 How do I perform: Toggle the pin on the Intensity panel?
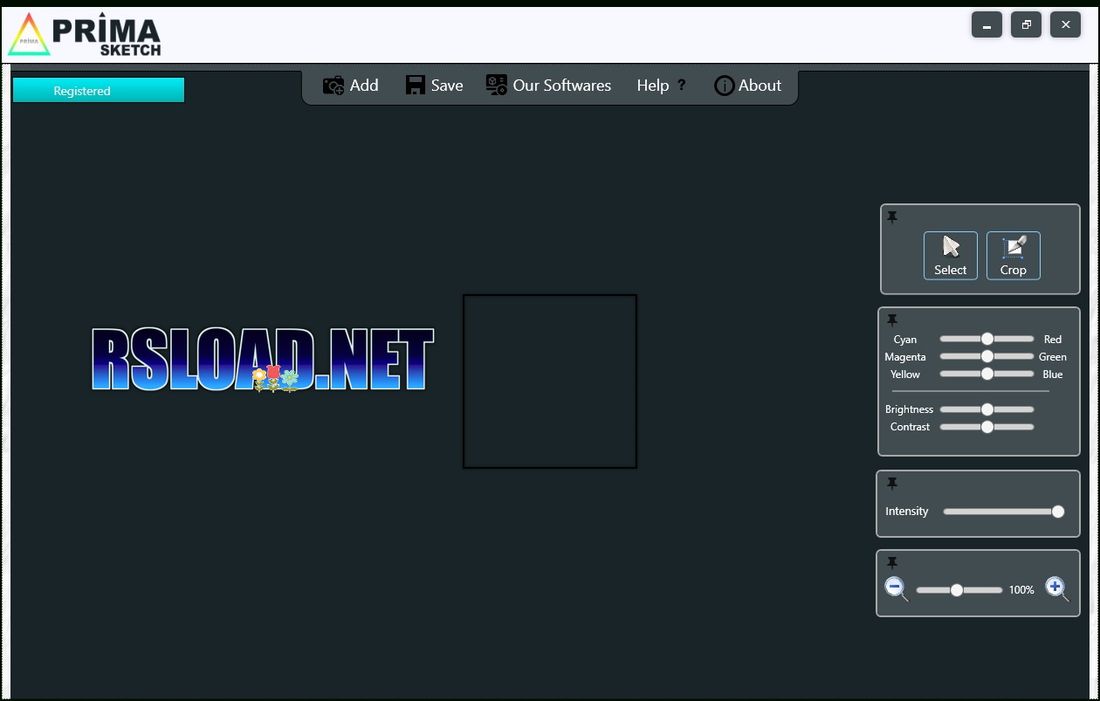(892, 483)
